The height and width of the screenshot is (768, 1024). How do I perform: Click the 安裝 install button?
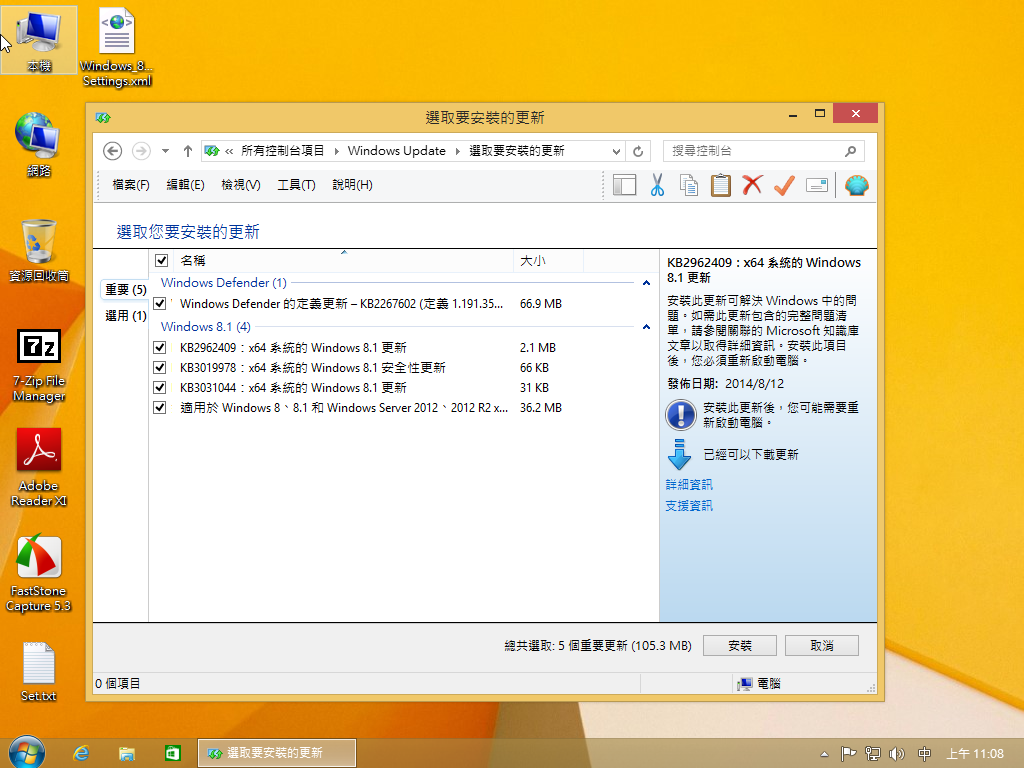[x=739, y=645]
